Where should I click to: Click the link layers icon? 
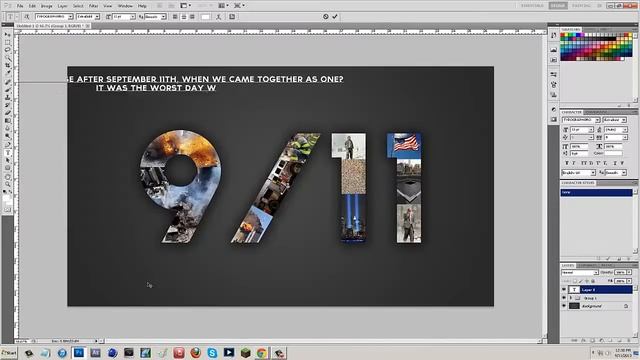(575, 340)
